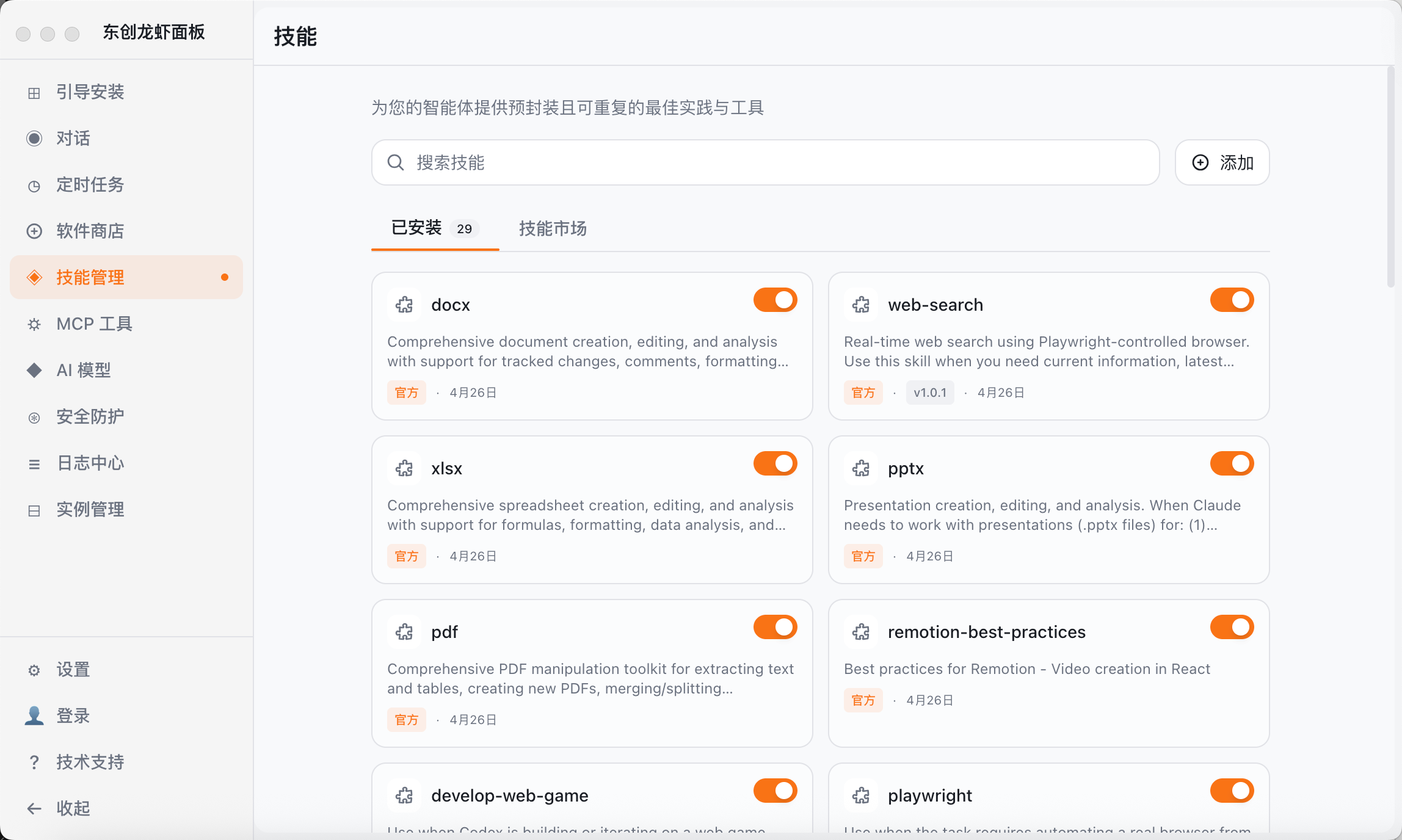This screenshot has width=1402, height=840.
Task: Disable the docx skill toggle
Action: pyautogui.click(x=775, y=300)
